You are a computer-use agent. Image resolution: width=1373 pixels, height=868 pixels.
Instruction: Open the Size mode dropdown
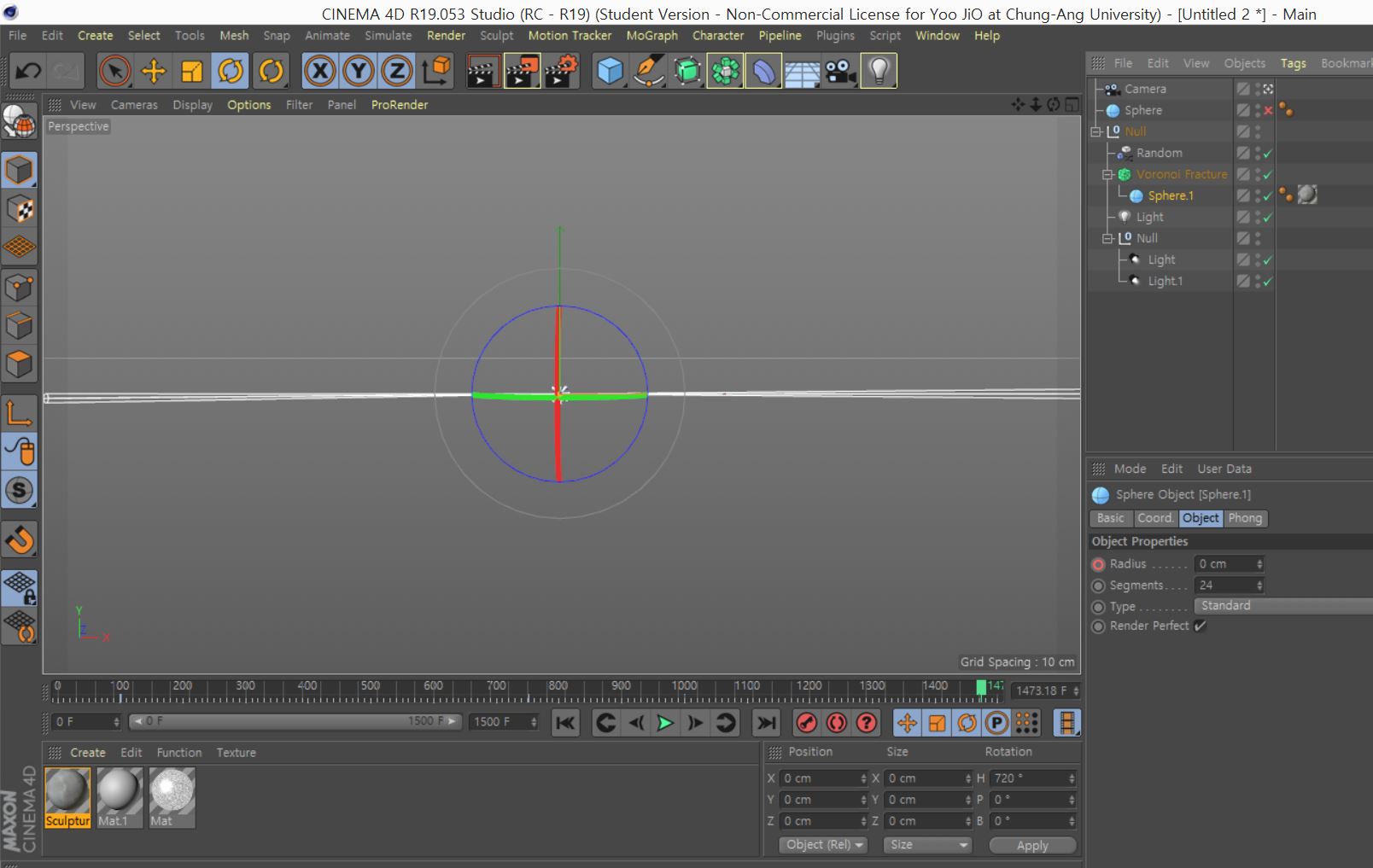(927, 844)
